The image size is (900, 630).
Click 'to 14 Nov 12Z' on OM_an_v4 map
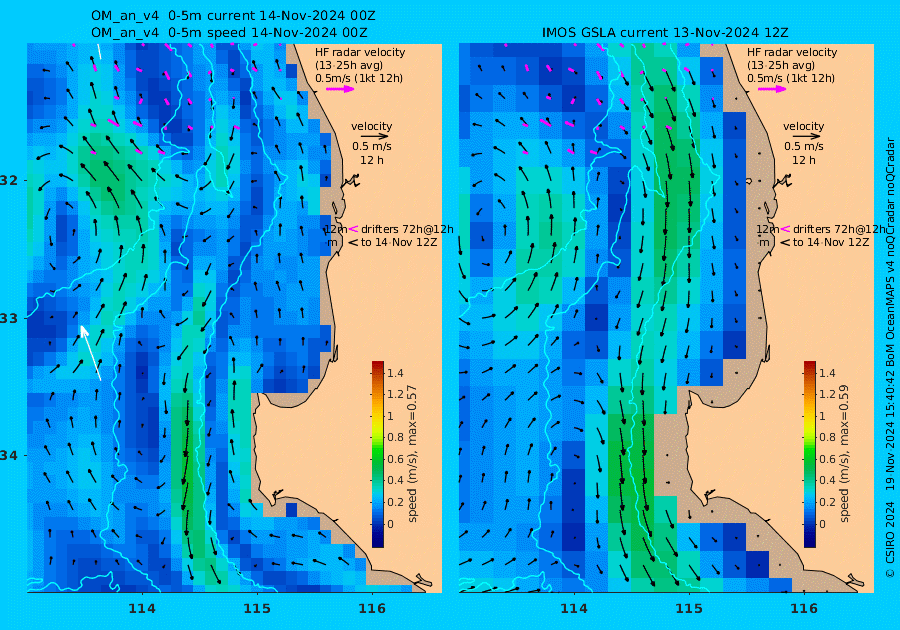399,243
